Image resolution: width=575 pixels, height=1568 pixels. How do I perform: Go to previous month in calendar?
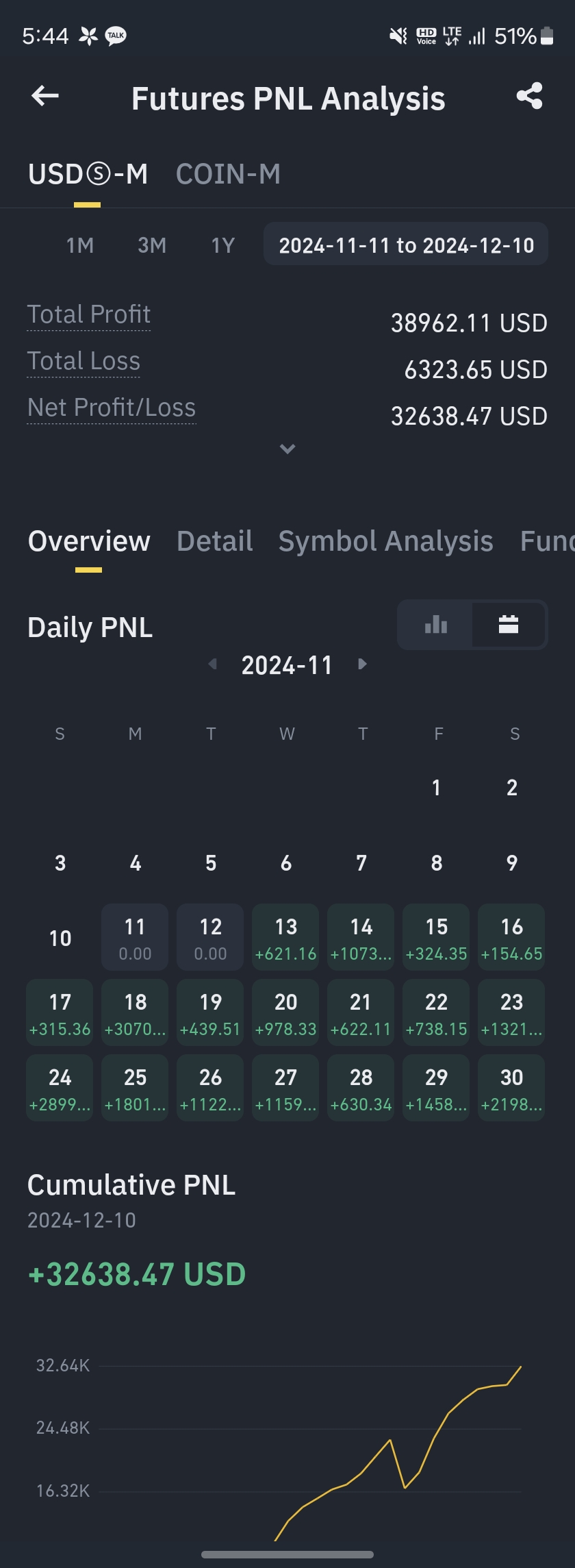(x=213, y=664)
